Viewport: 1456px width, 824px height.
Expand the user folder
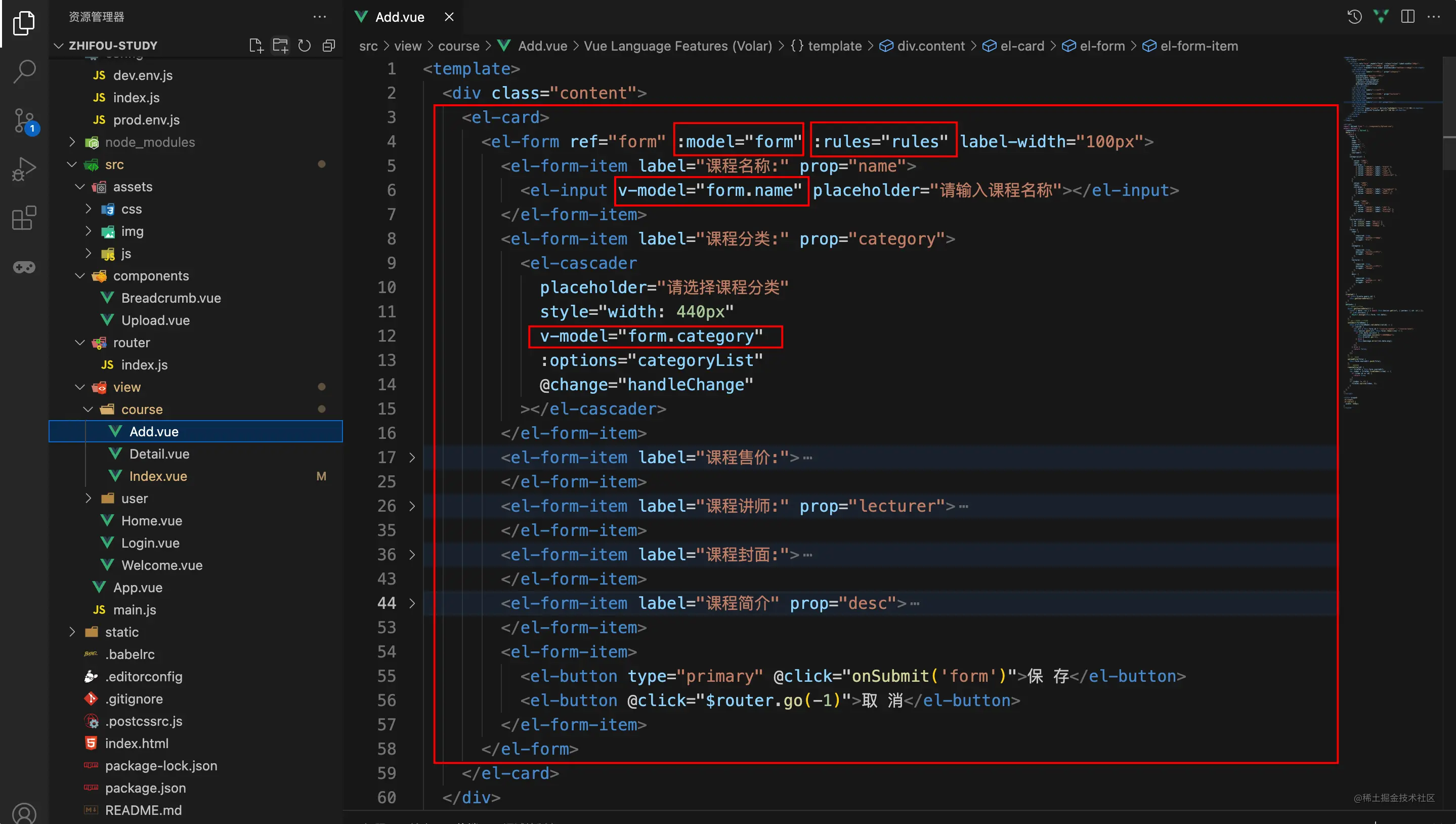coord(134,498)
